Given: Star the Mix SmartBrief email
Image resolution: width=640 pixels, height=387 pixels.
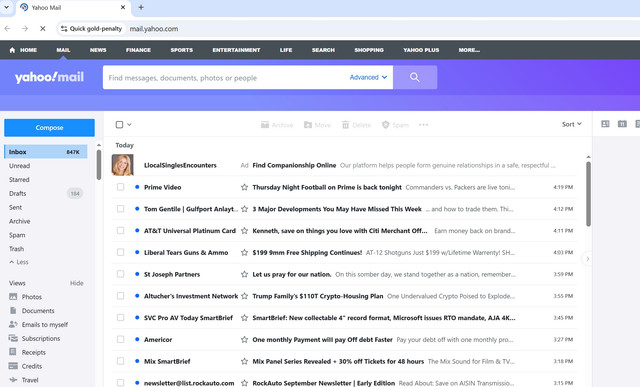Looking at the screenshot, I should tap(244, 361).
